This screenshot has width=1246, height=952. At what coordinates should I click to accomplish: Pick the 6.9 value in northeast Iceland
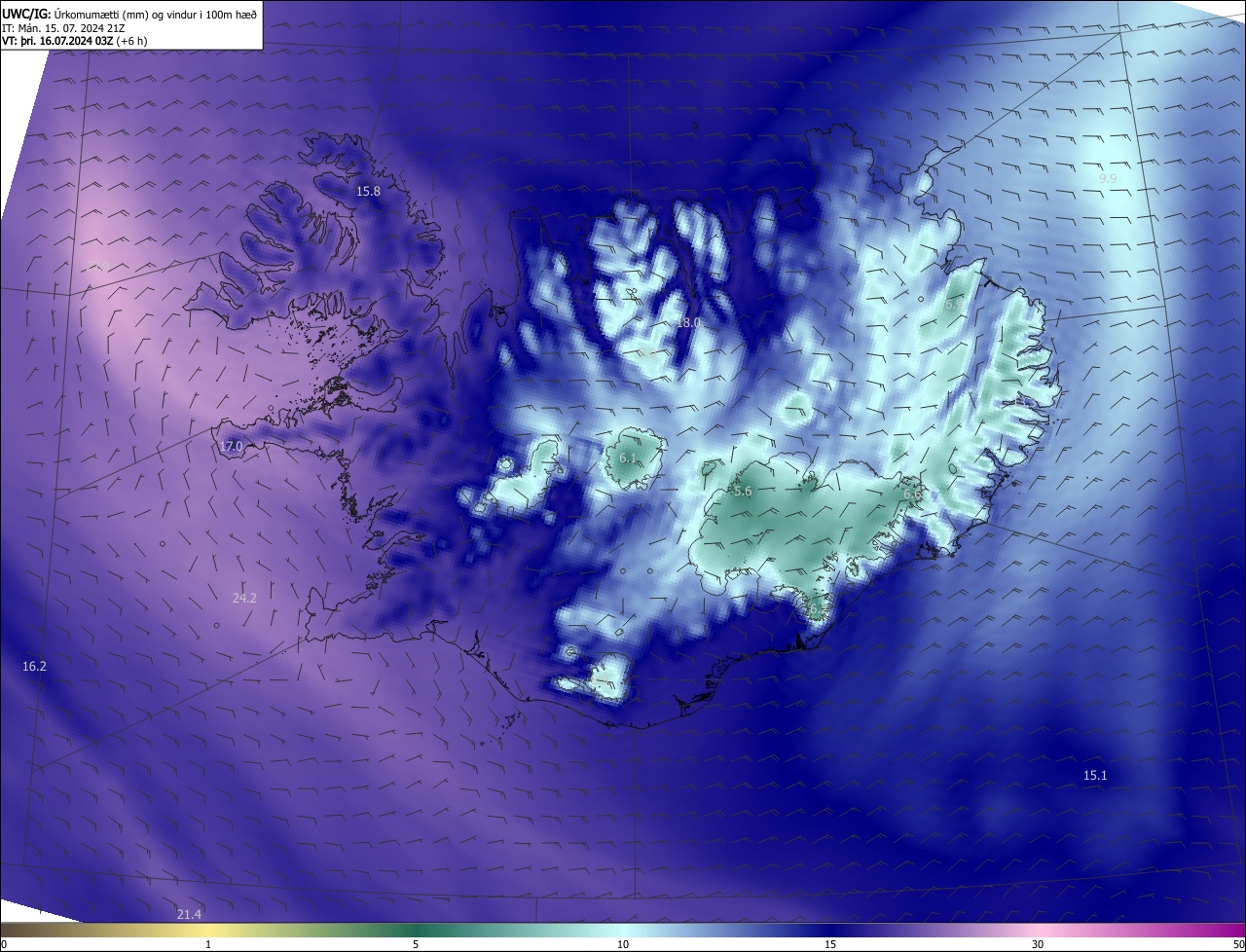[954, 305]
